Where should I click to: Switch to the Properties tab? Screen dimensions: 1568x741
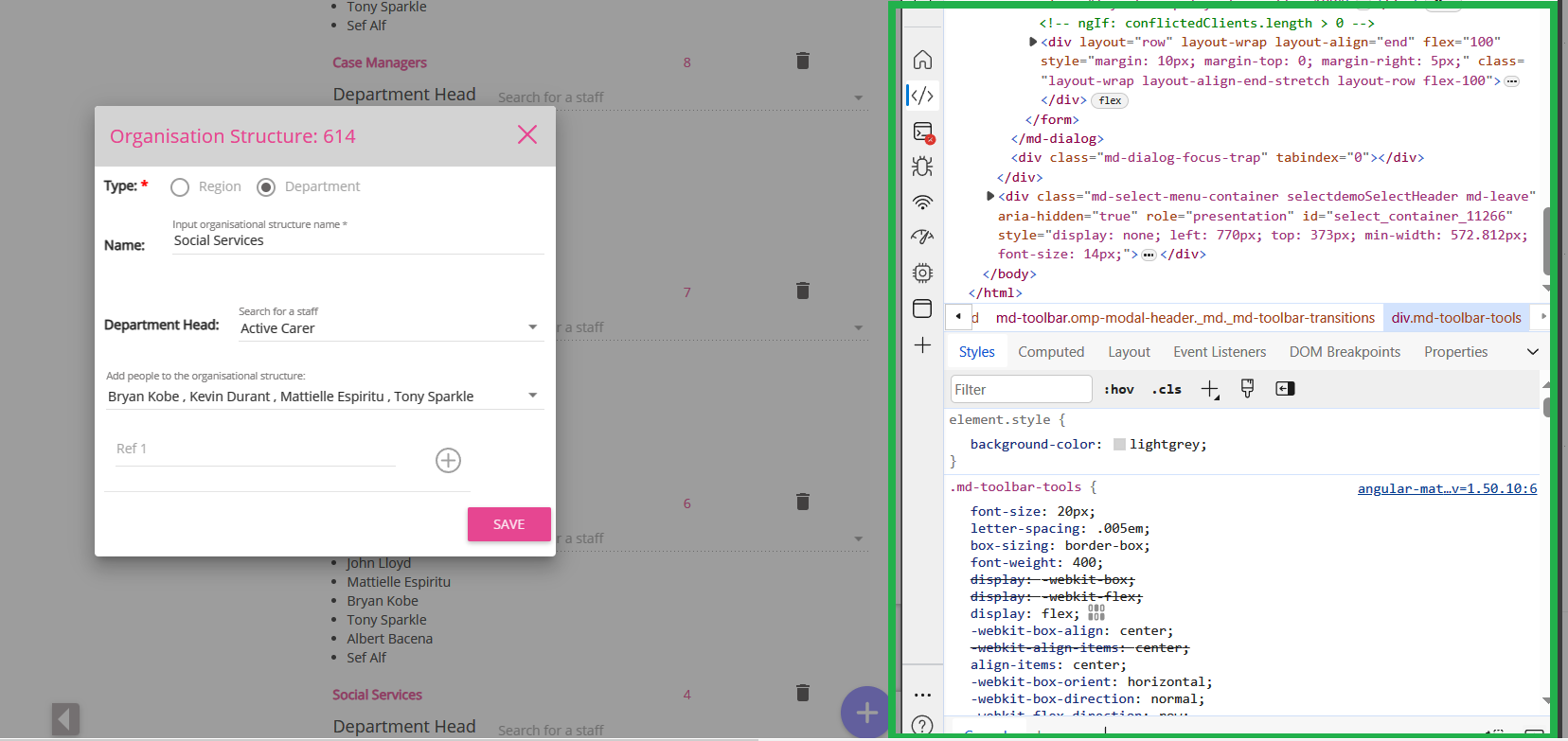(x=1455, y=352)
